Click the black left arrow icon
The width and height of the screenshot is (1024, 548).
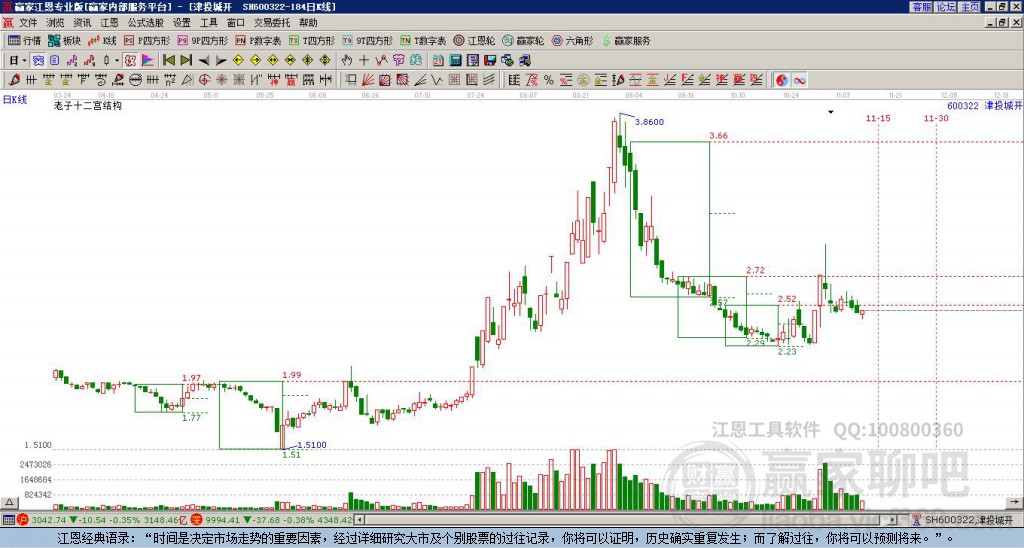(204, 61)
